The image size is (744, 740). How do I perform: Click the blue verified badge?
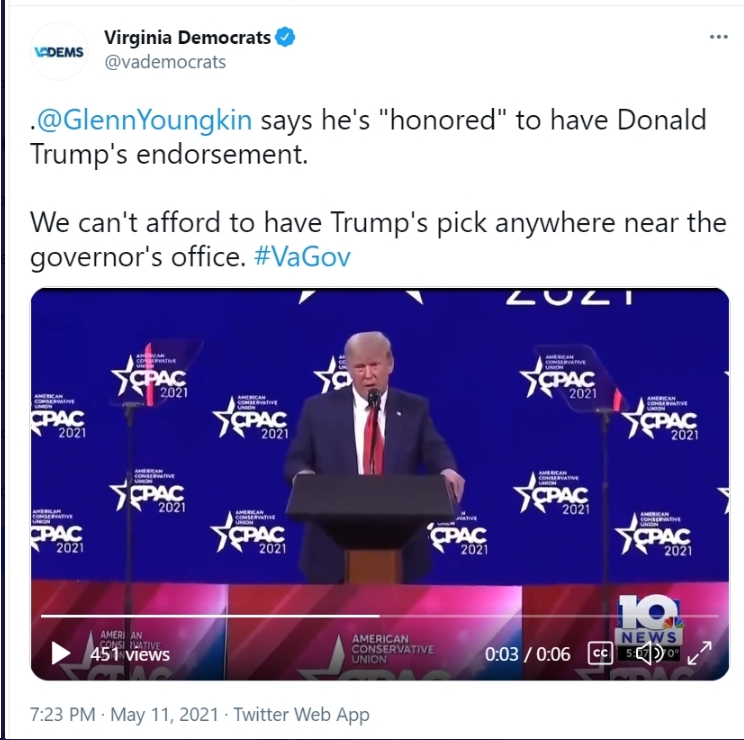[285, 37]
